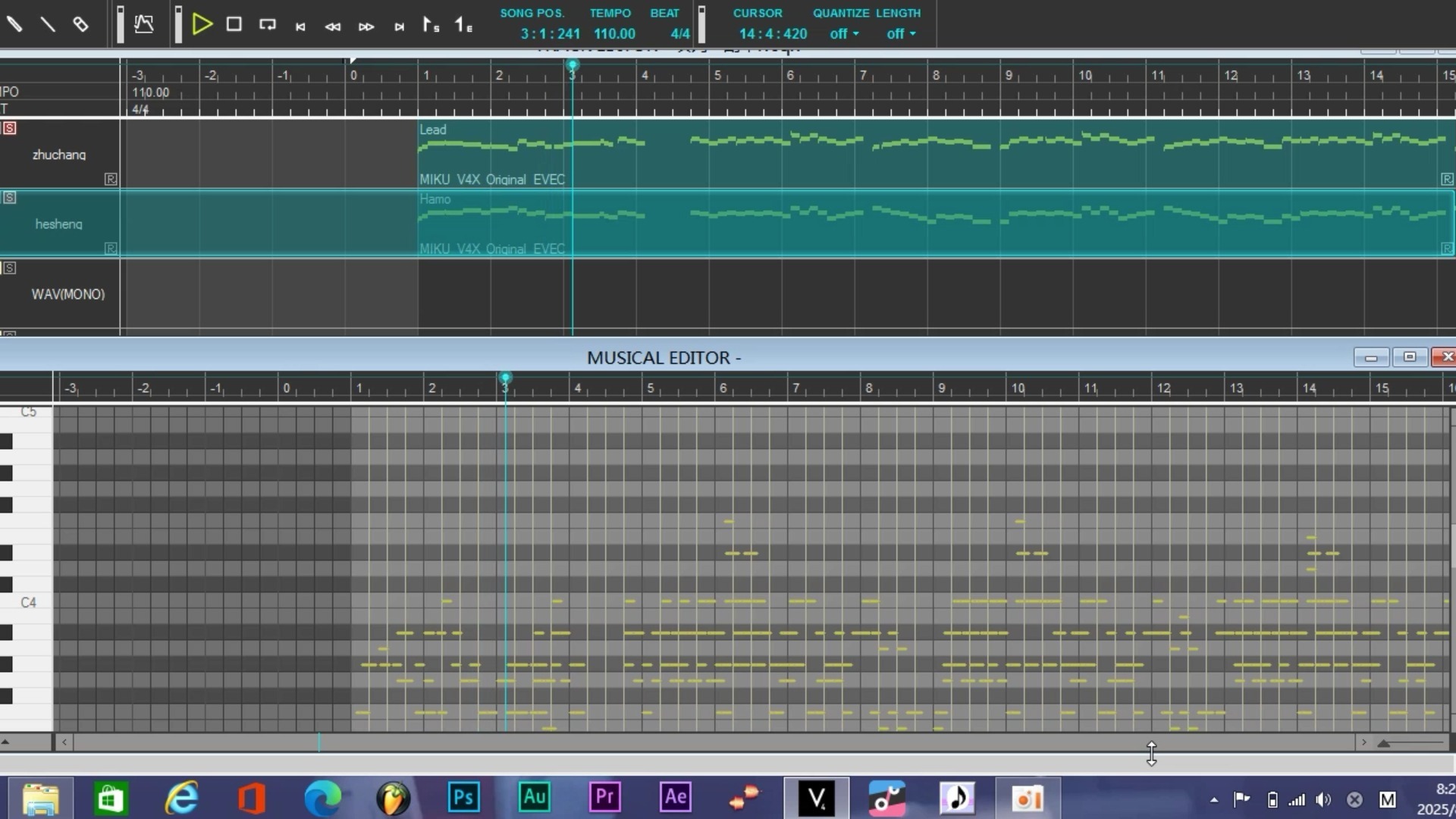The height and width of the screenshot is (819, 1456).
Task: Toggle loop playback
Action: [x=267, y=25]
